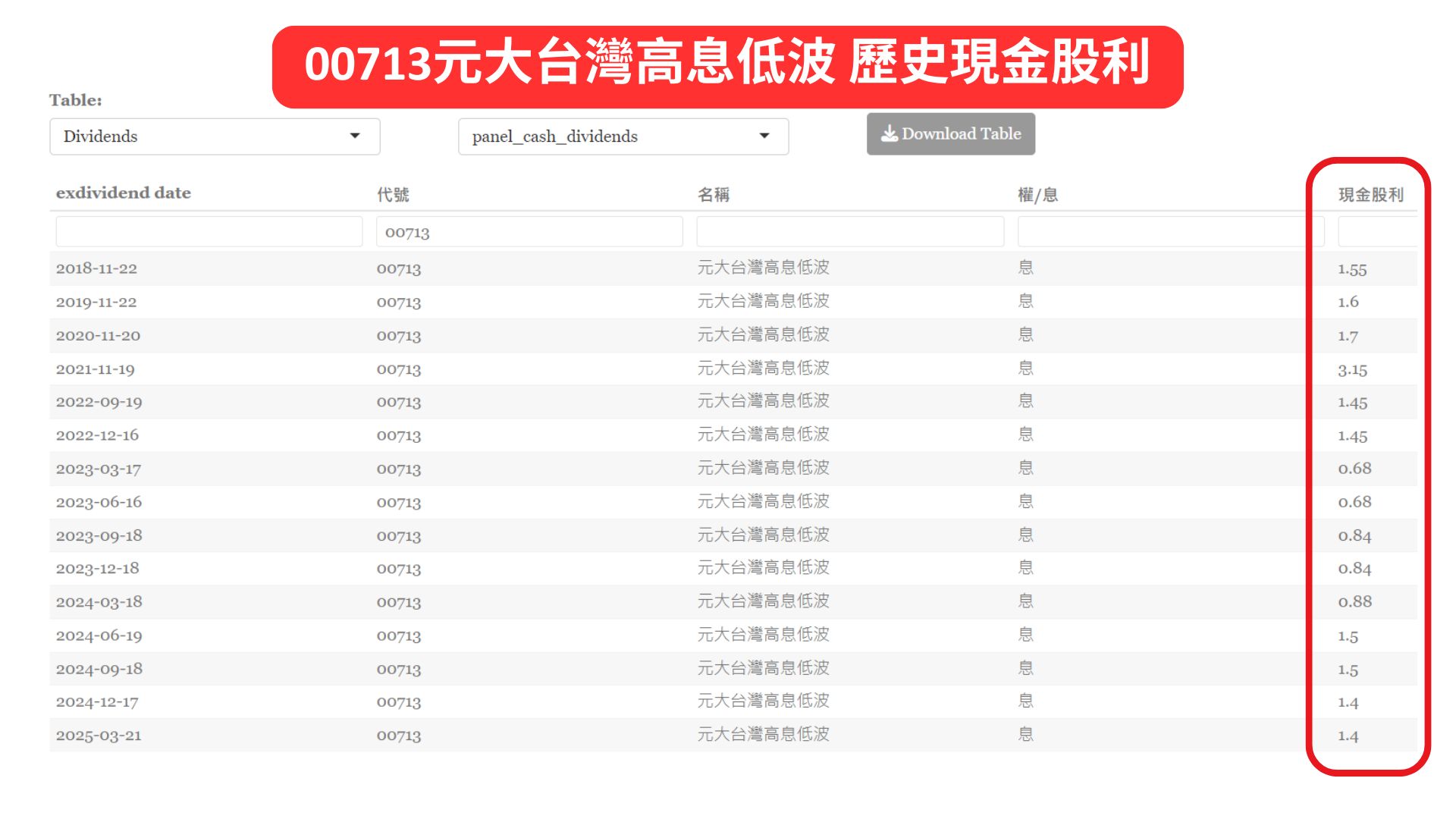Viewport: 1456px width, 819px height.
Task: Sort by exdividend date column header
Action: (124, 193)
